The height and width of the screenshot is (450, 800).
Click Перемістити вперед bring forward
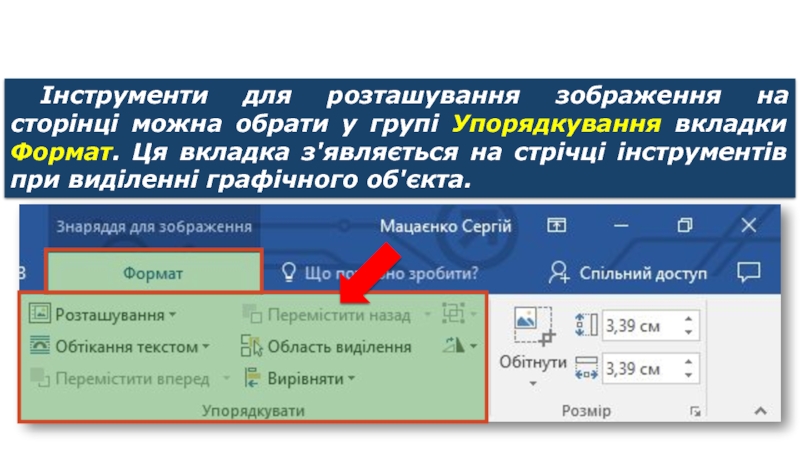coord(133,379)
